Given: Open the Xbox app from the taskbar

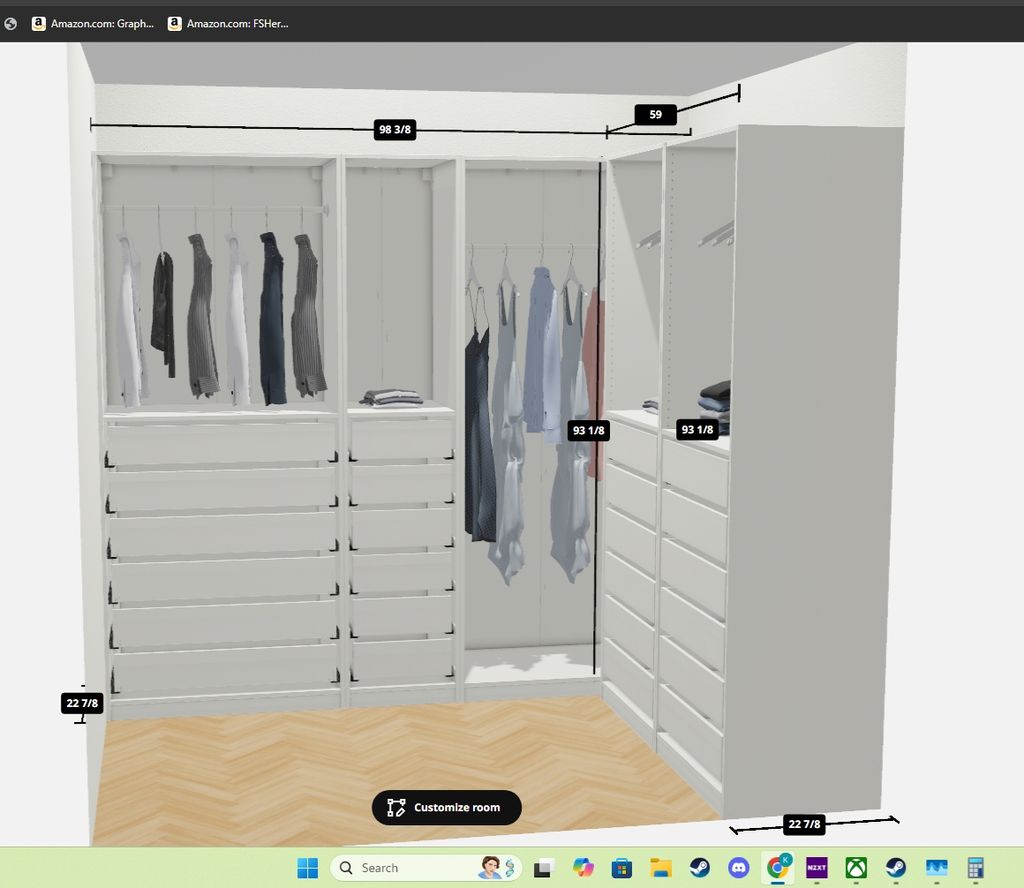Looking at the screenshot, I should [x=856, y=867].
